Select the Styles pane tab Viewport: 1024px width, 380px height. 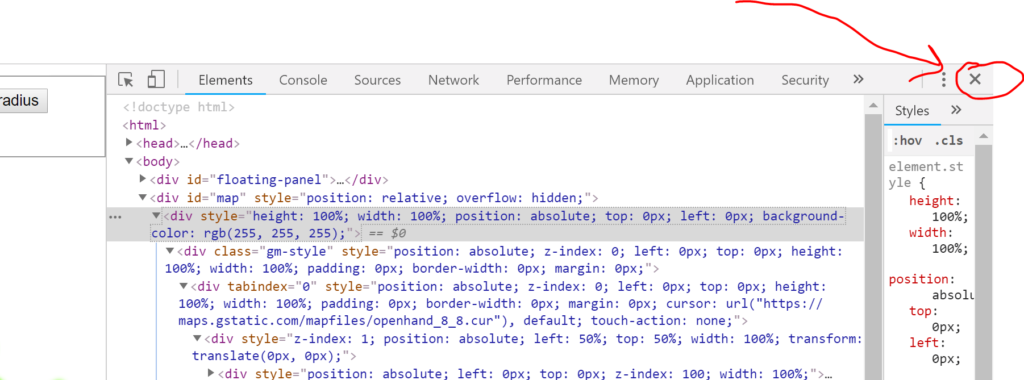pos(912,110)
